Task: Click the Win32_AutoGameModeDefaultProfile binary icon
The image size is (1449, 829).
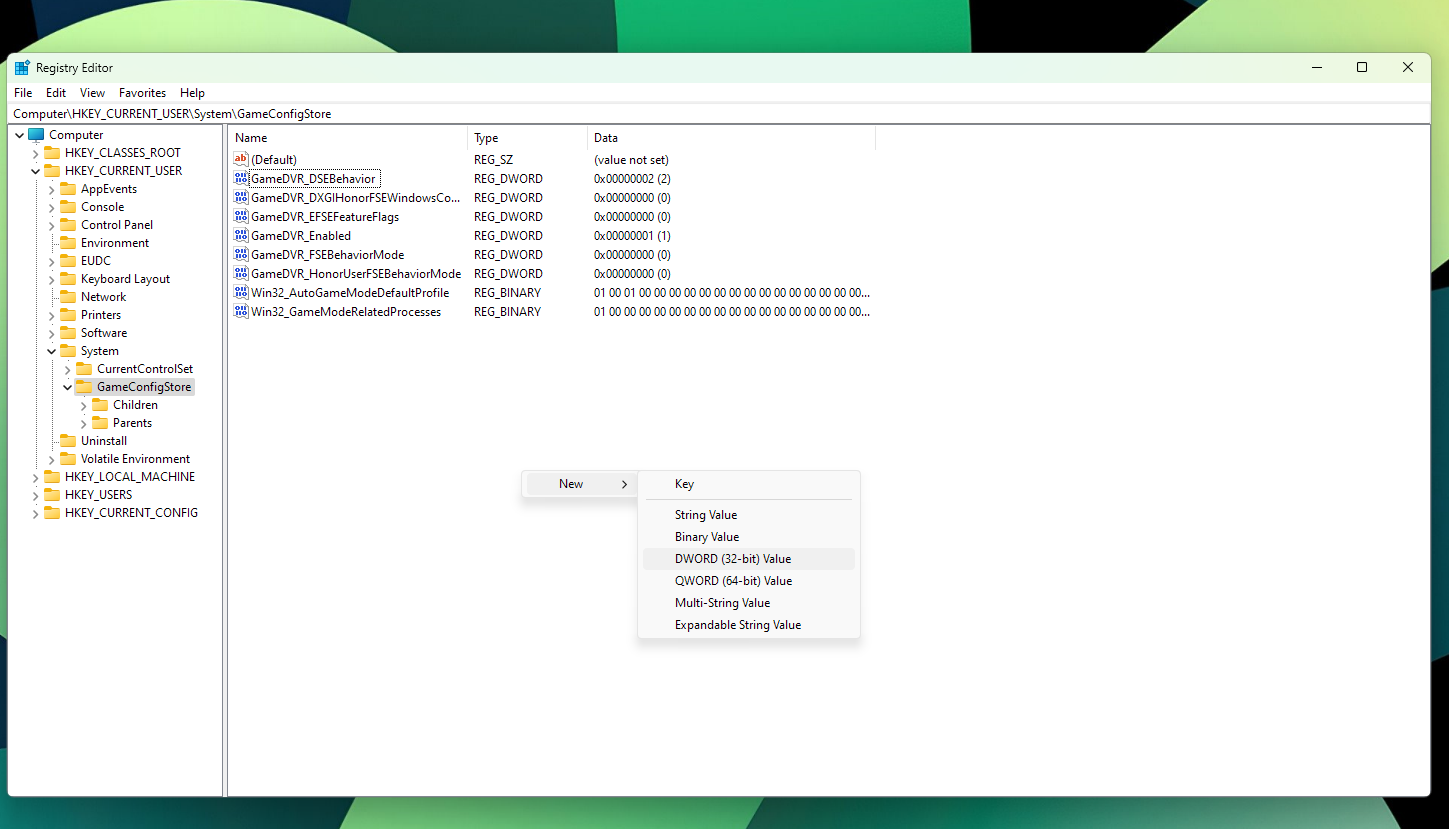Action: (240, 293)
